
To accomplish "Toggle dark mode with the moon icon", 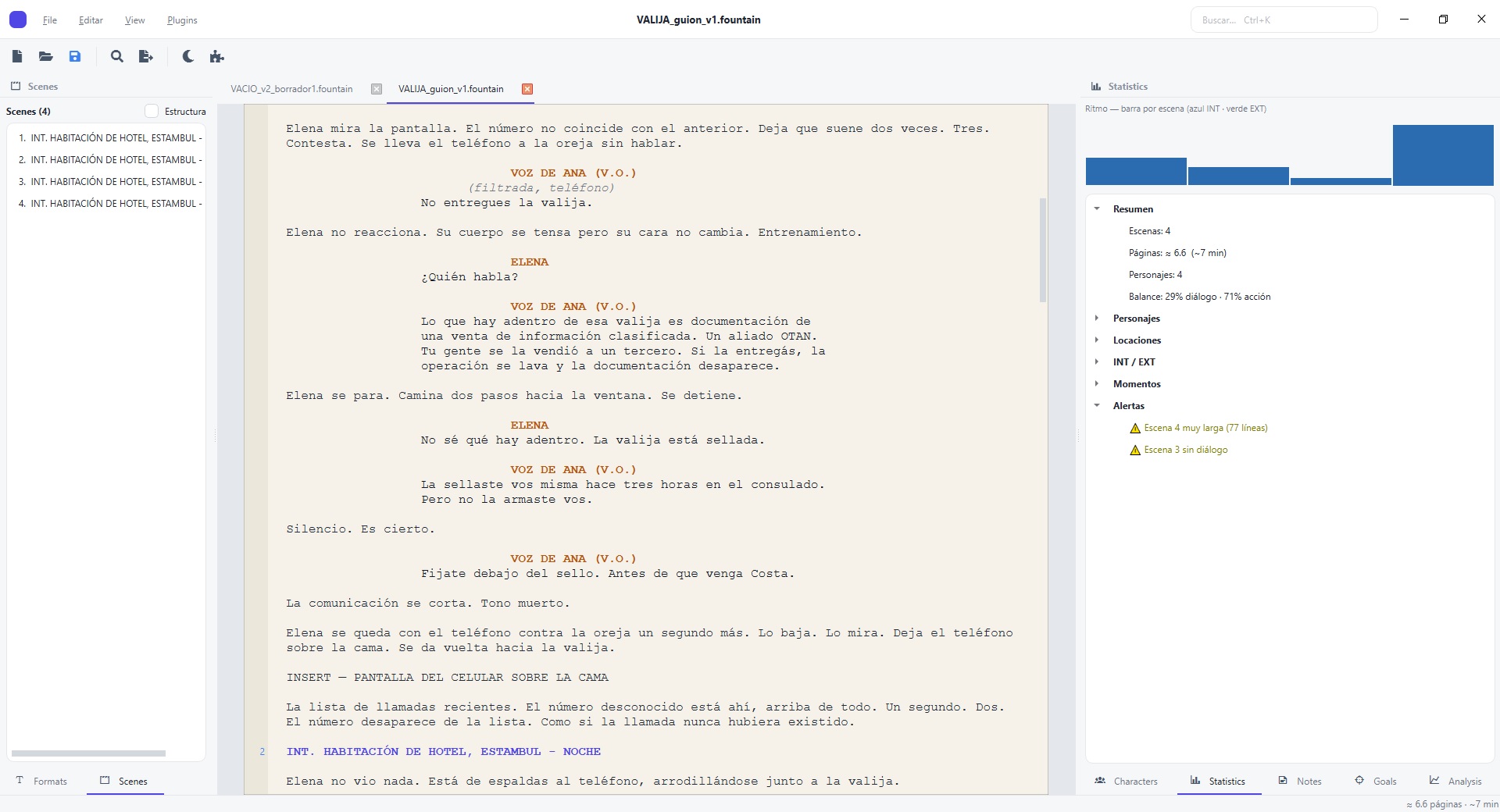I will [188, 56].
